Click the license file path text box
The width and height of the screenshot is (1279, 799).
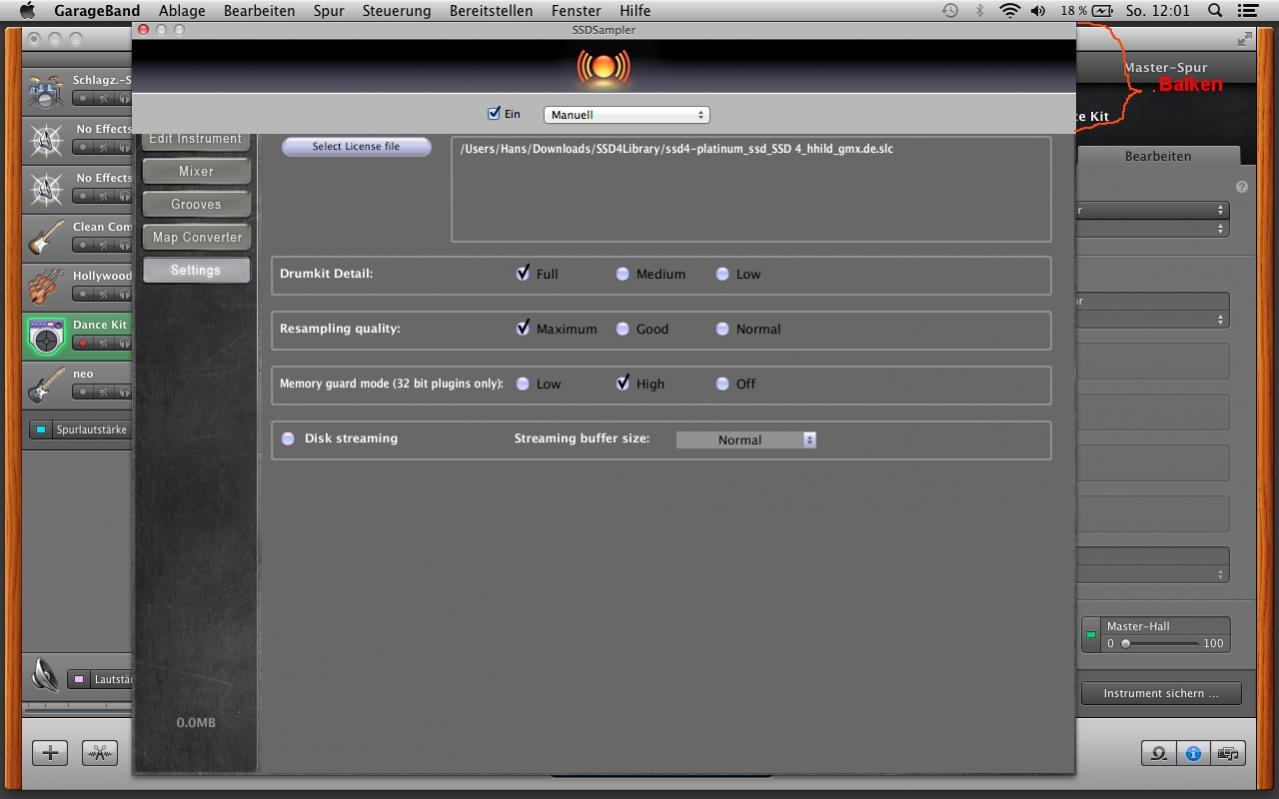click(x=751, y=190)
